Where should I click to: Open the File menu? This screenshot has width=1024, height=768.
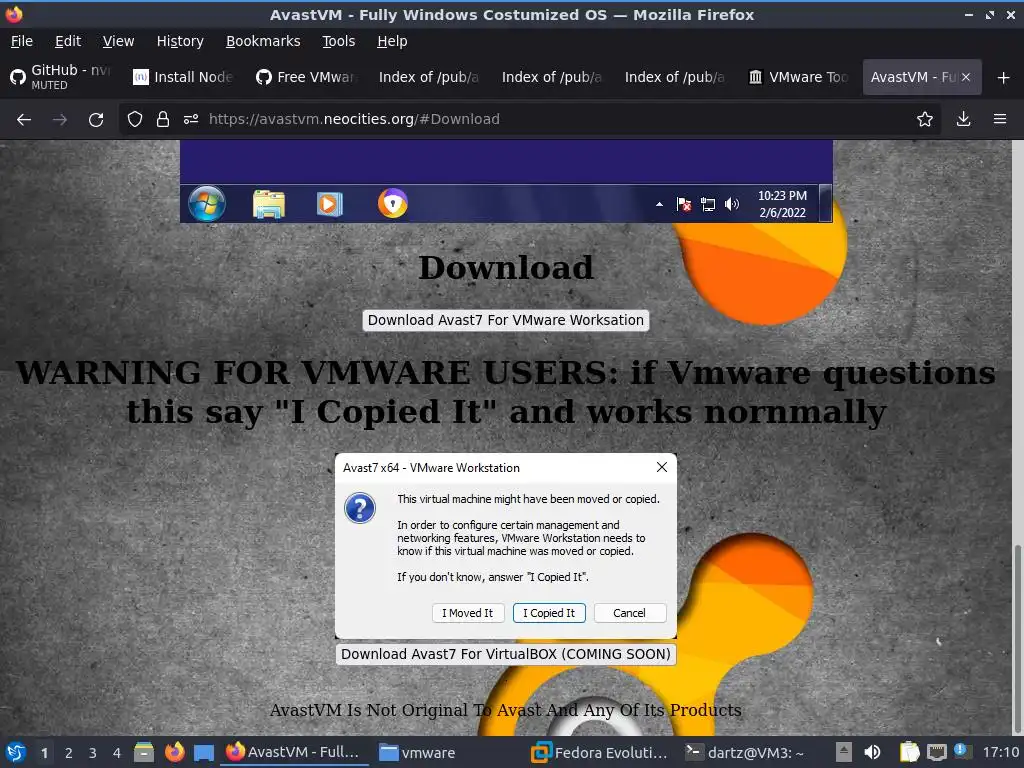coord(22,41)
